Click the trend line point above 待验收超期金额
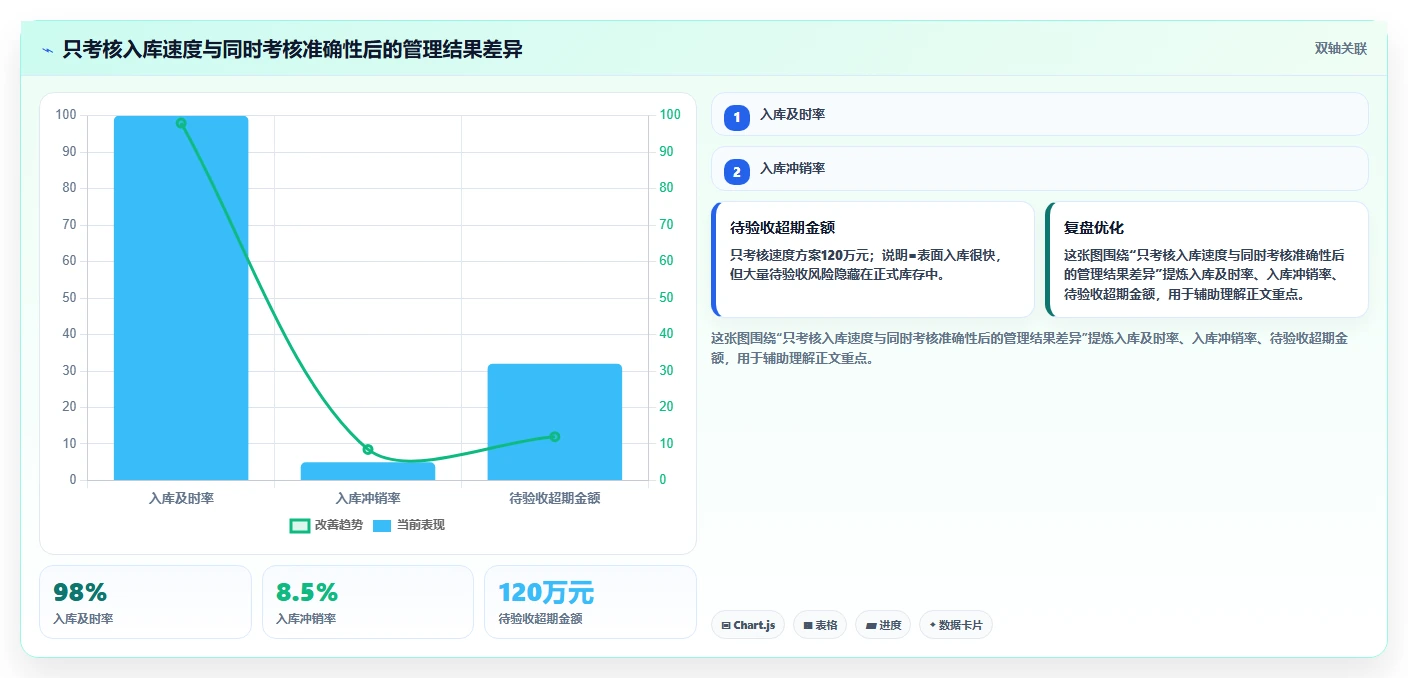The width and height of the screenshot is (1408, 678). (555, 436)
